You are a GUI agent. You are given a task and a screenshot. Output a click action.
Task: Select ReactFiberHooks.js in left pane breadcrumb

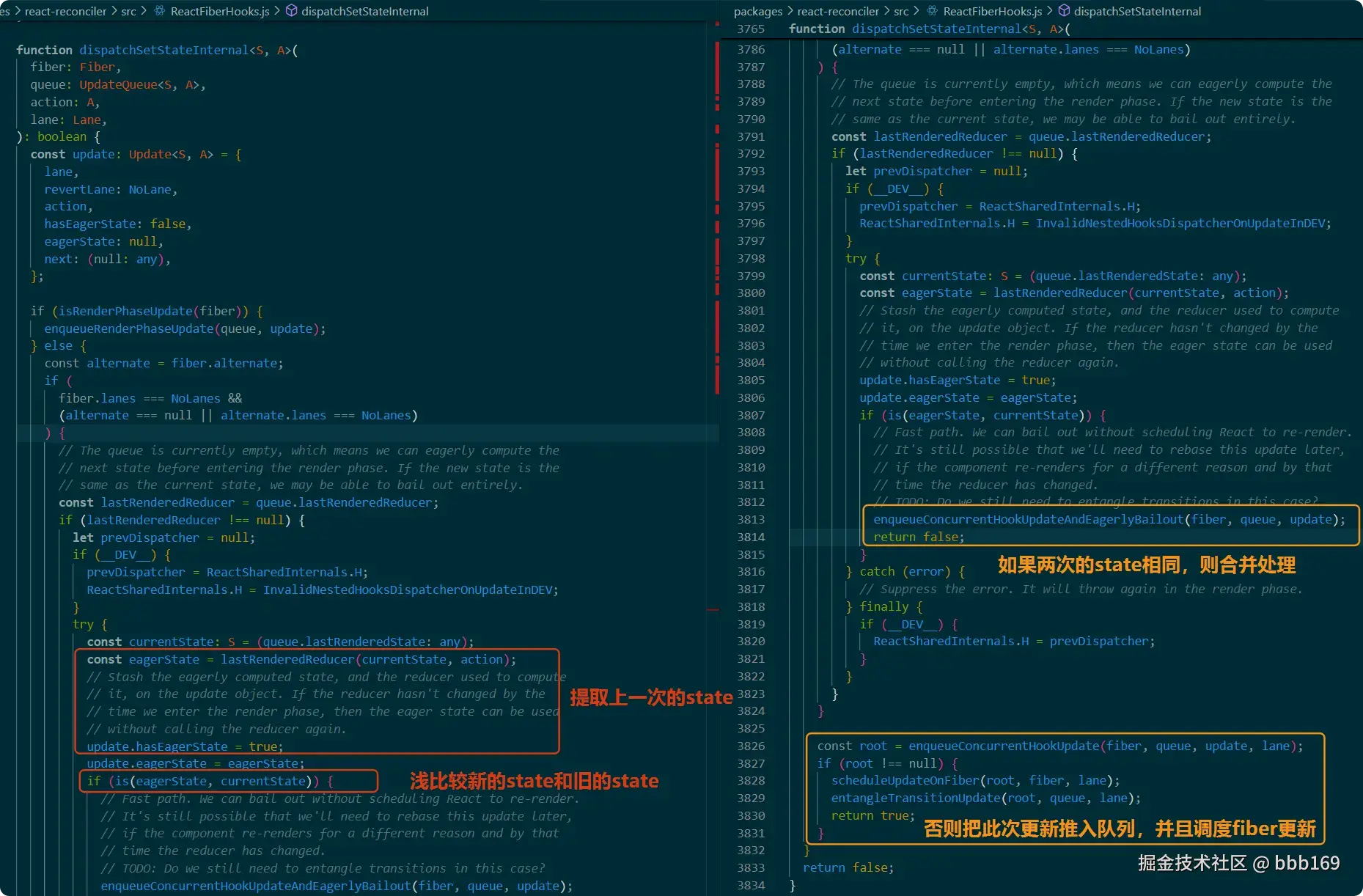click(220, 11)
